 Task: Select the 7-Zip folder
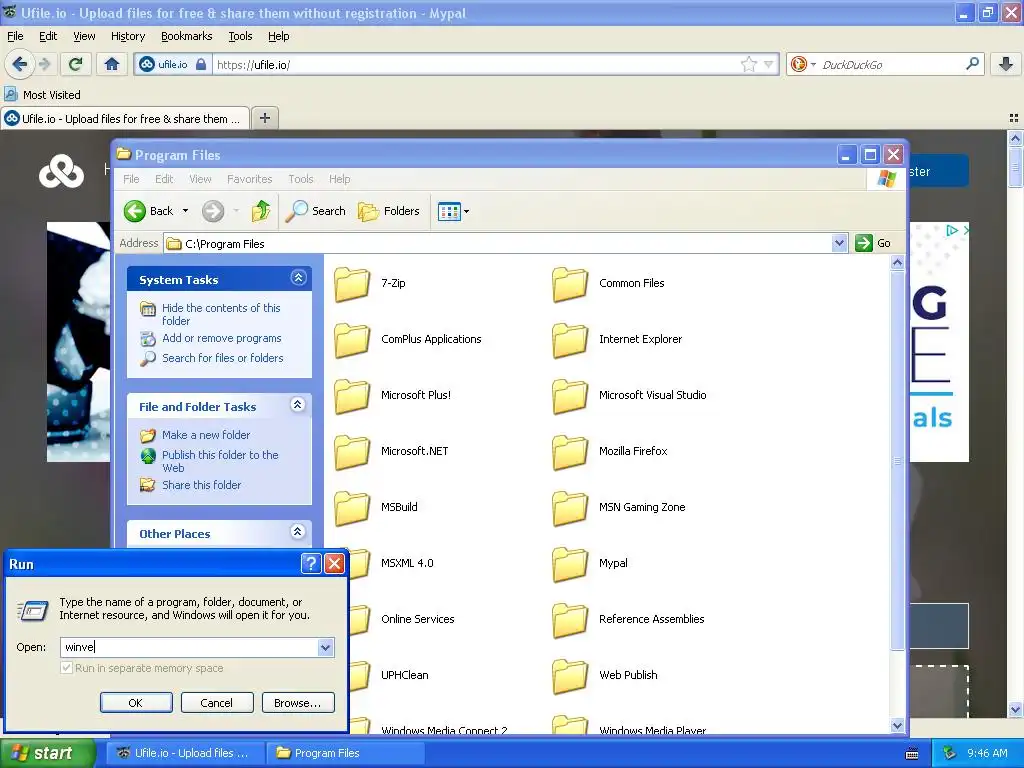370,284
